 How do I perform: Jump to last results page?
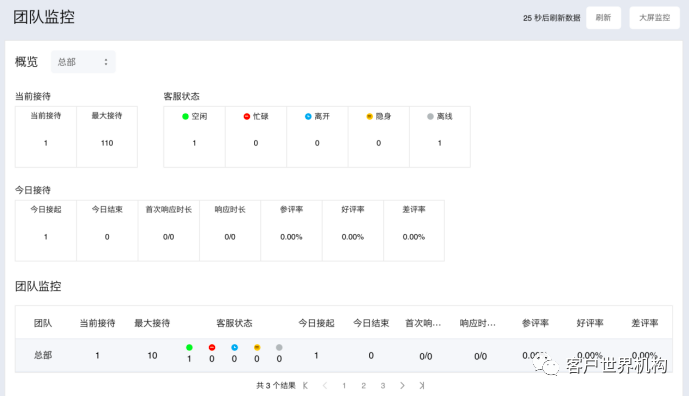(x=422, y=385)
